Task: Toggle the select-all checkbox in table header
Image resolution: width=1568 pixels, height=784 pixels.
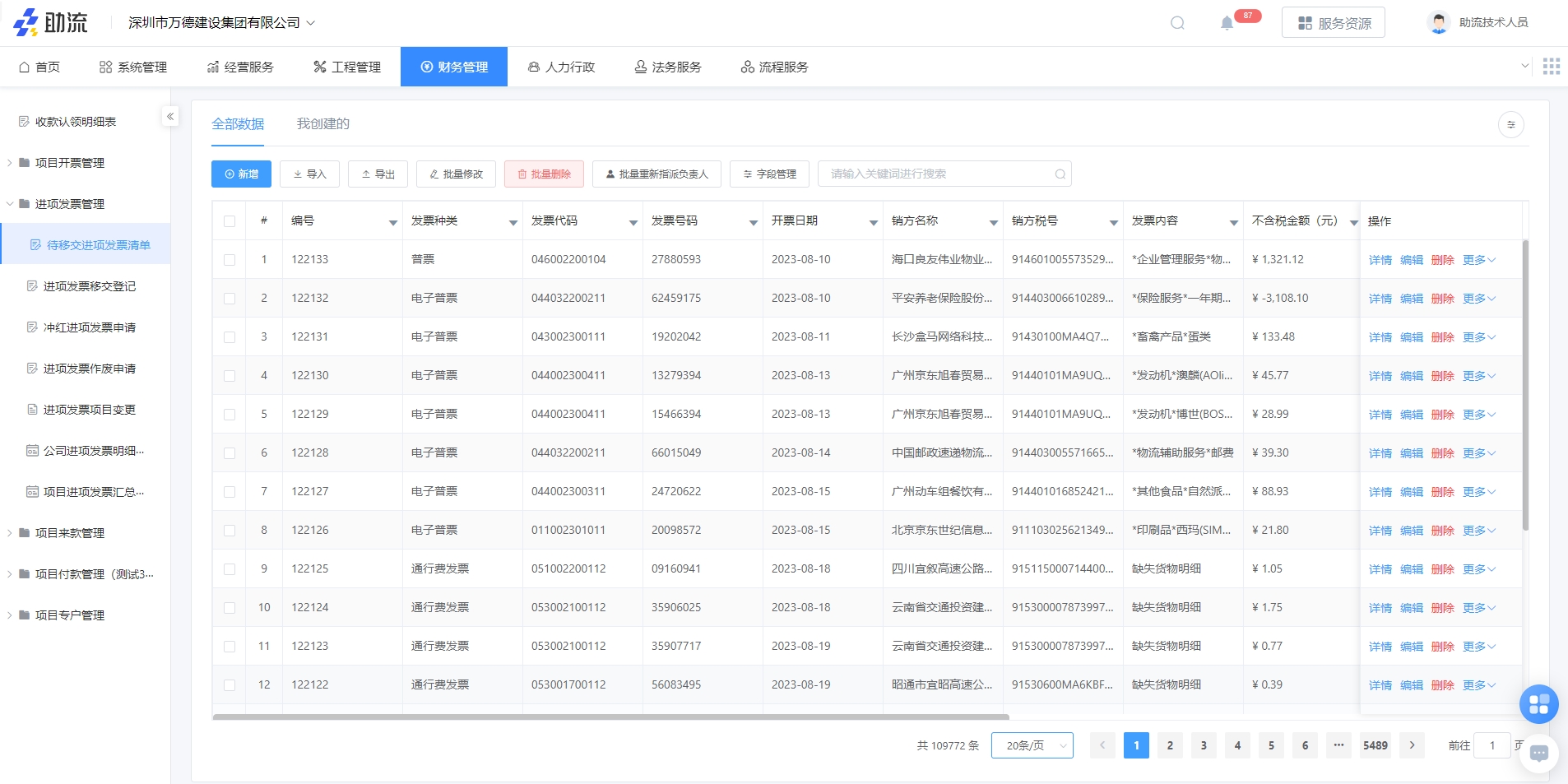Action: point(230,221)
